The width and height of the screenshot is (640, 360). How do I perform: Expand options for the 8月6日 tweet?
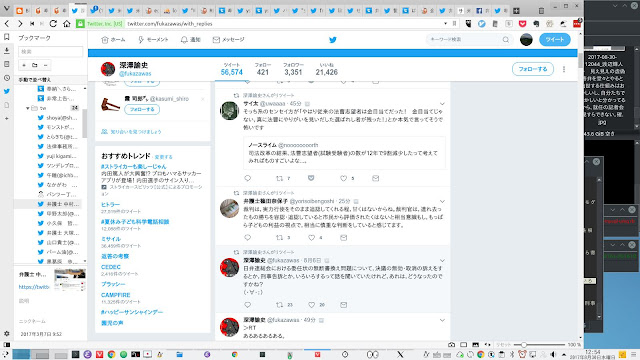click(442, 260)
